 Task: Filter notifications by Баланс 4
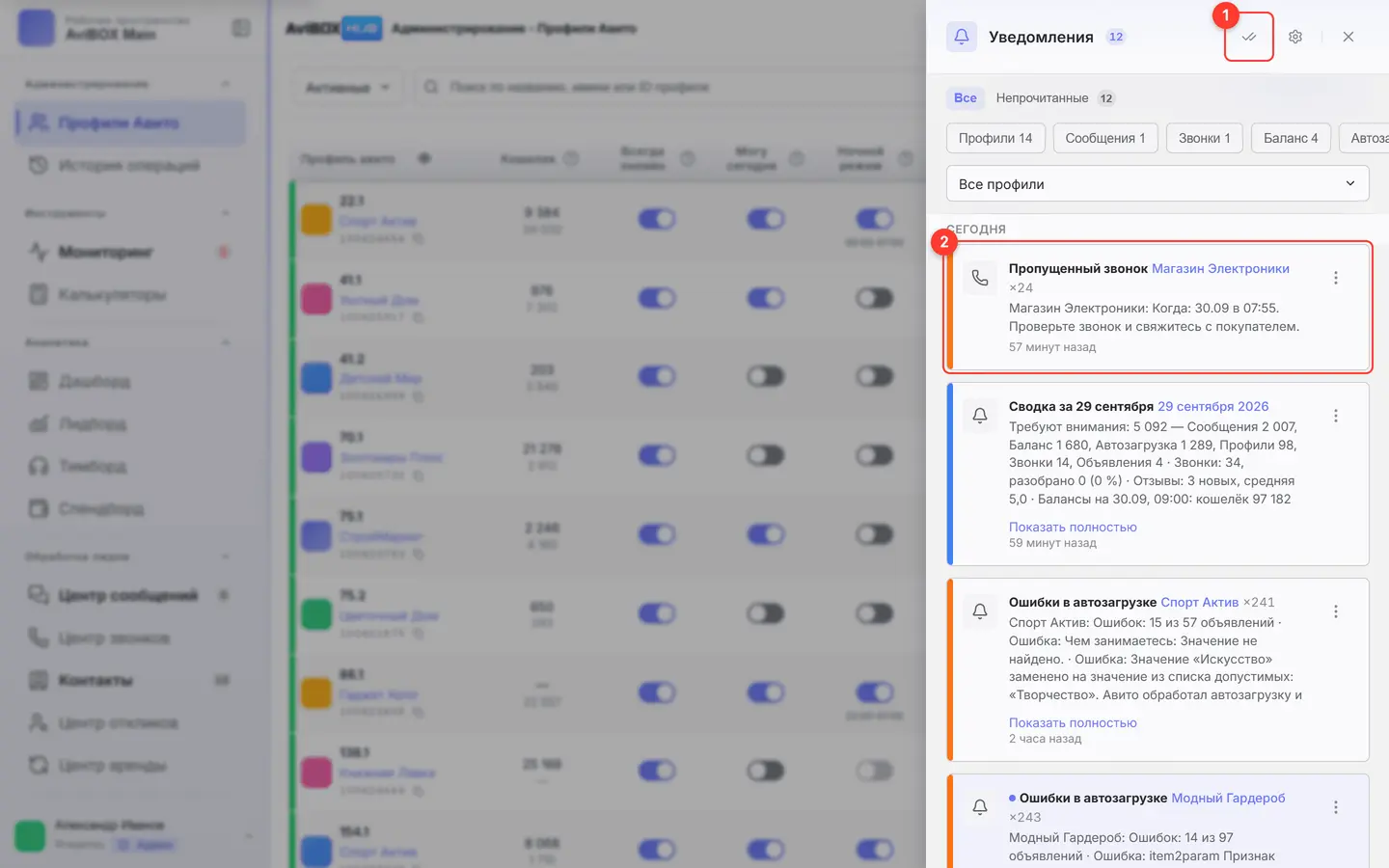(x=1291, y=138)
